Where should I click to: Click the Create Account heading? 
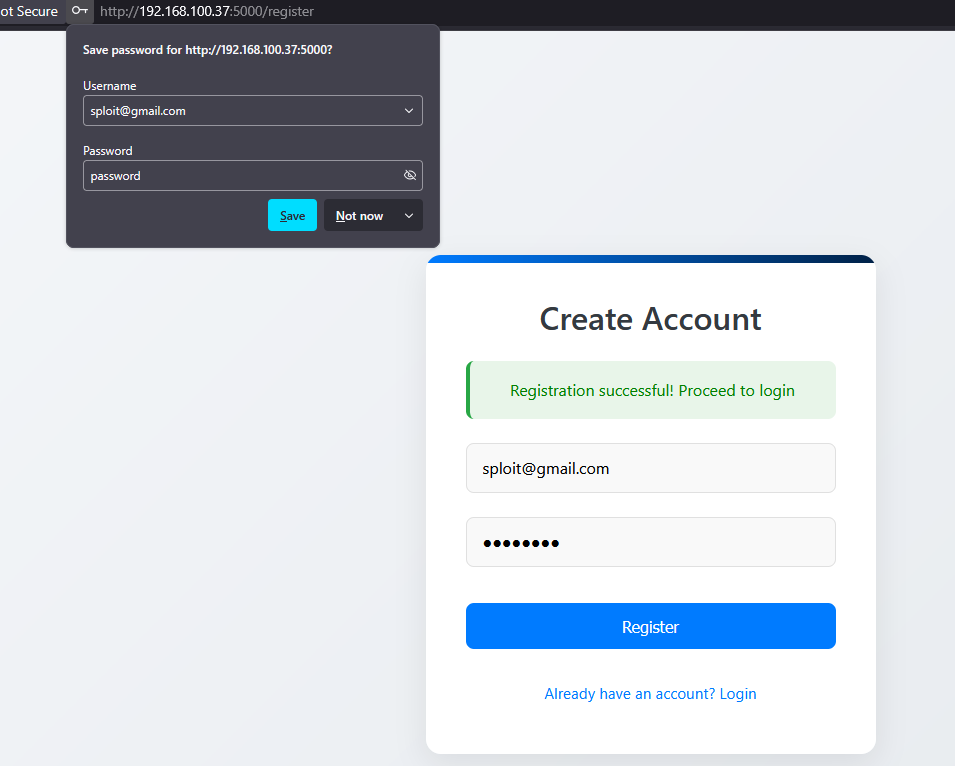[650, 319]
